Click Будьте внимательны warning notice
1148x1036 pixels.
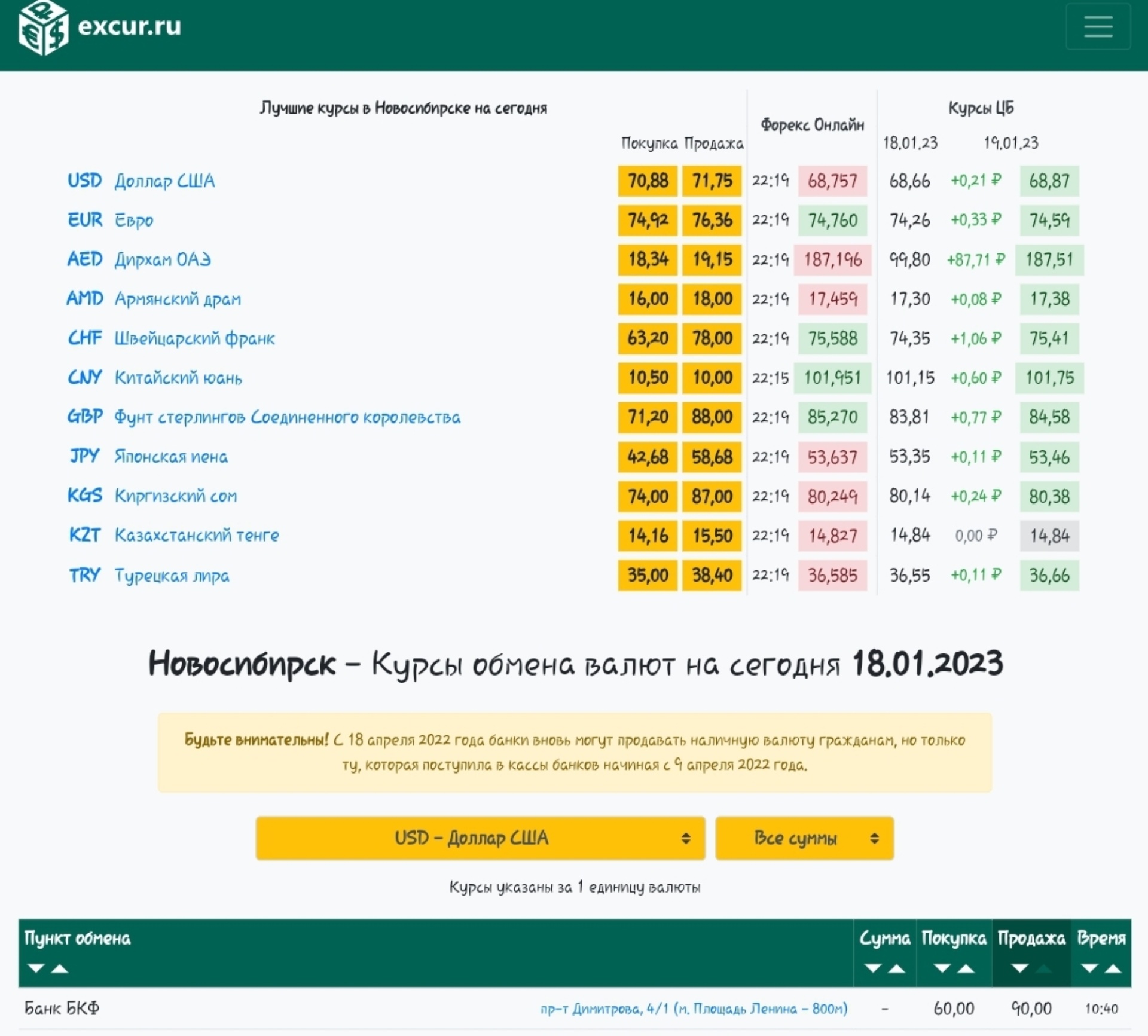(x=575, y=753)
